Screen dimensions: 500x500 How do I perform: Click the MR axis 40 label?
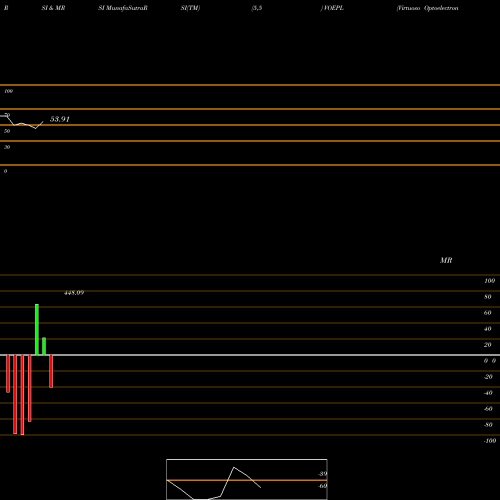(x=488, y=329)
